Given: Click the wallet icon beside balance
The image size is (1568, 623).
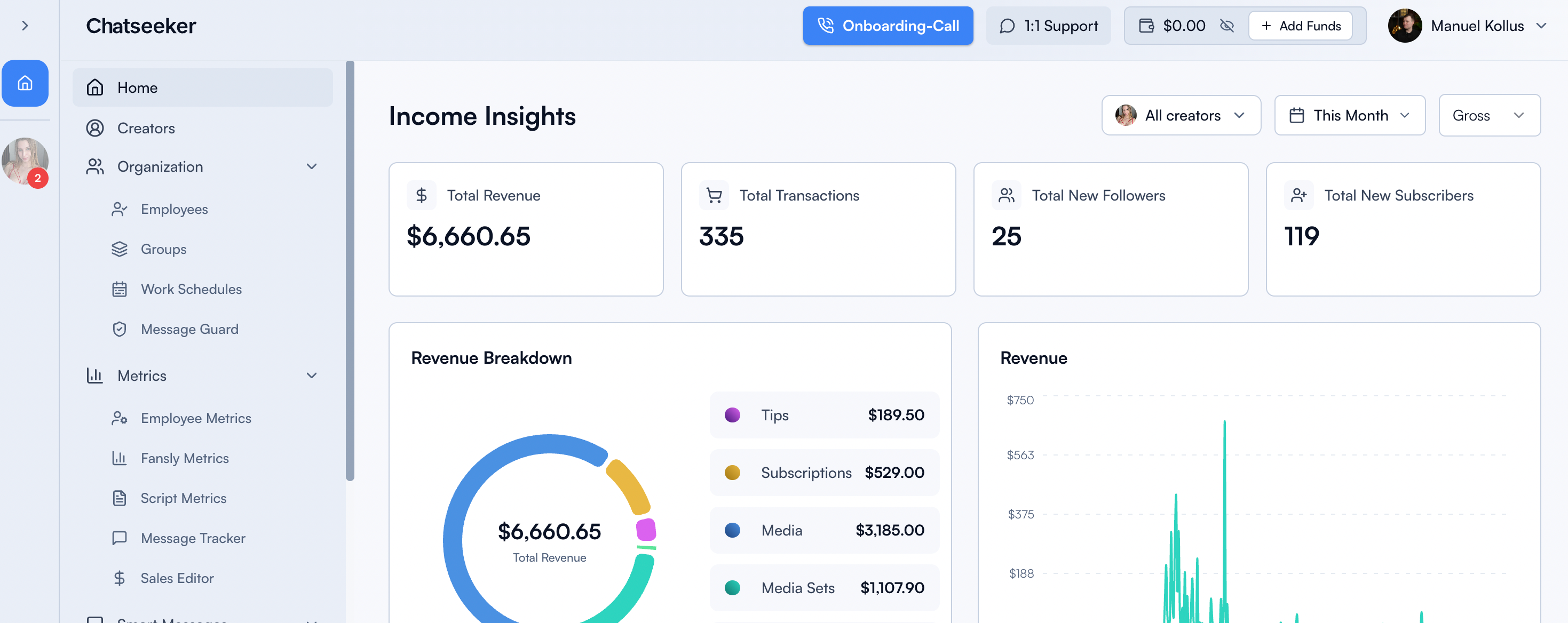Looking at the screenshot, I should [1146, 26].
